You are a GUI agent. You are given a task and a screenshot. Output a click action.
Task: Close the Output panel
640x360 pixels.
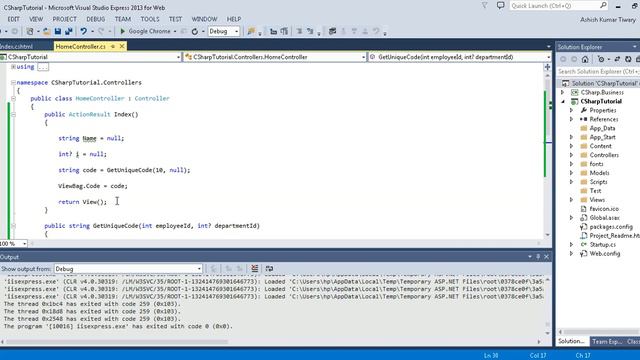(547, 257)
